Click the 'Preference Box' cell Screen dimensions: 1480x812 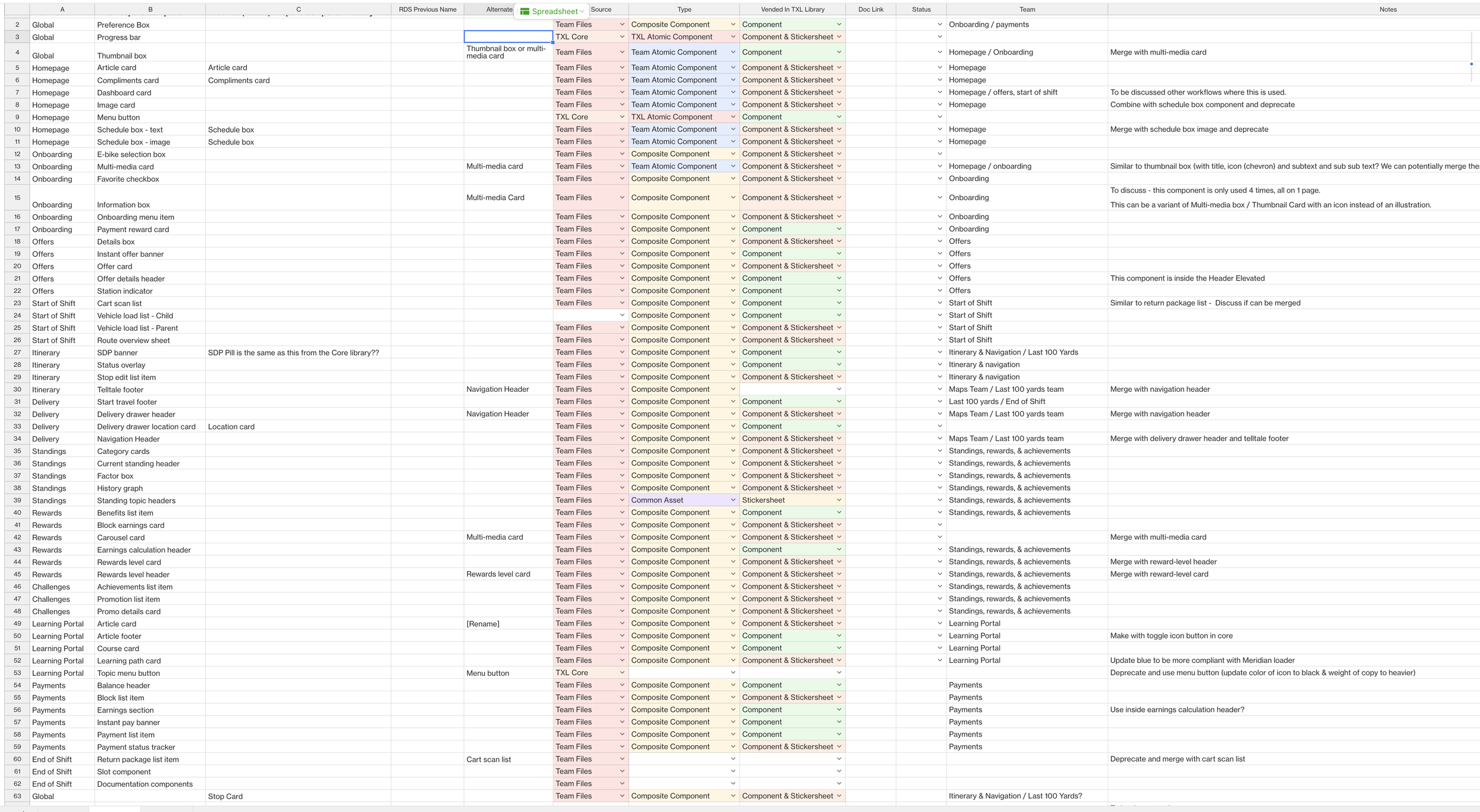(150, 25)
